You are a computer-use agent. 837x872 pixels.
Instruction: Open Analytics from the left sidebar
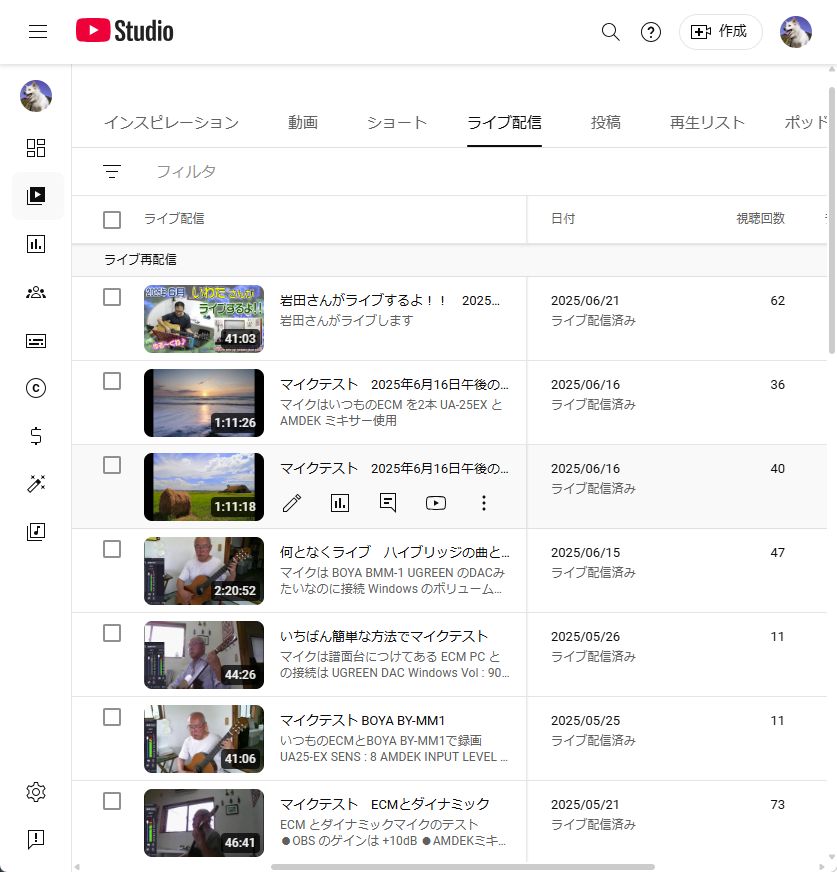(36, 244)
